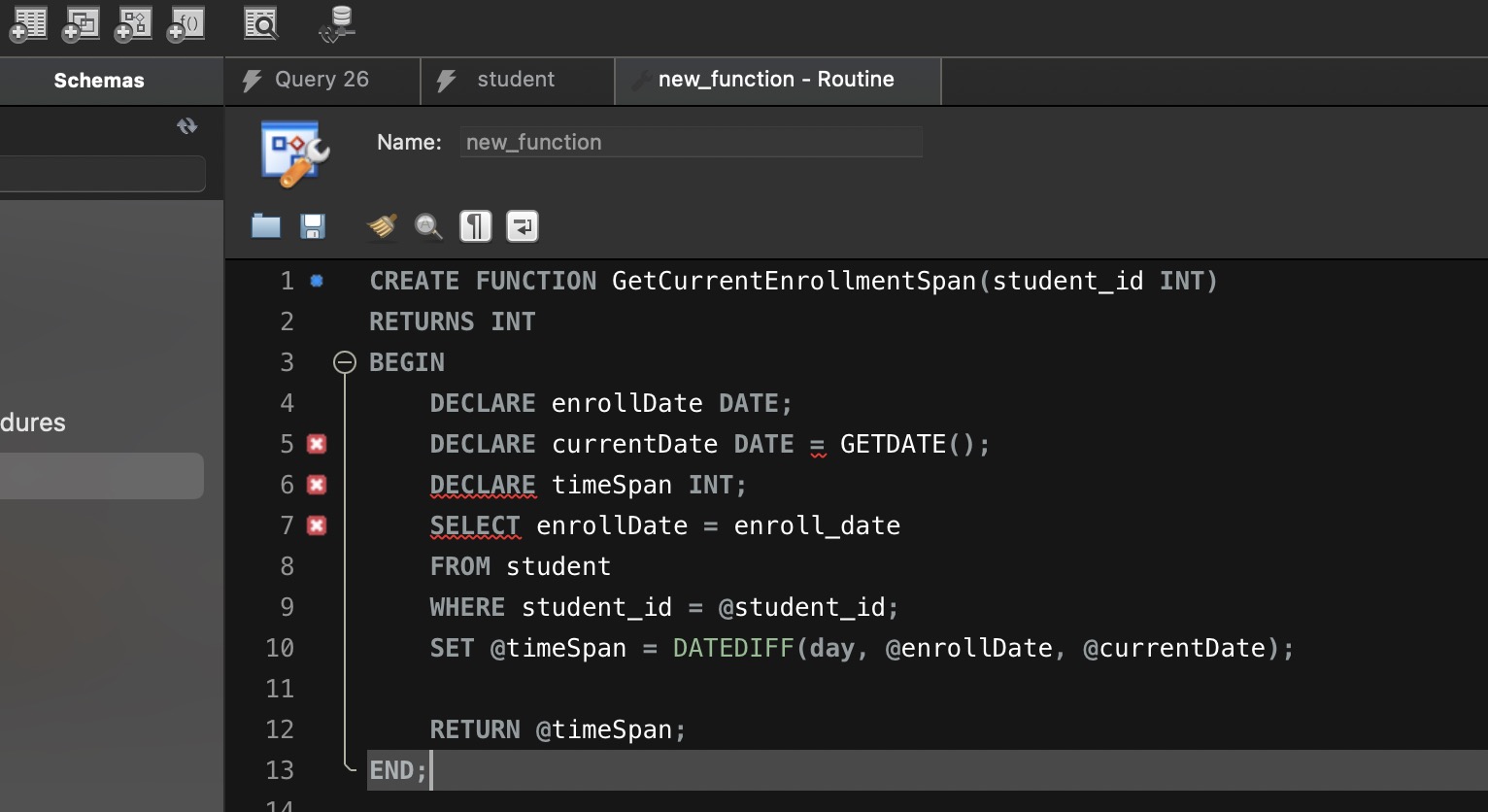
Task: Click the Name field for the routine
Action: tap(691, 142)
